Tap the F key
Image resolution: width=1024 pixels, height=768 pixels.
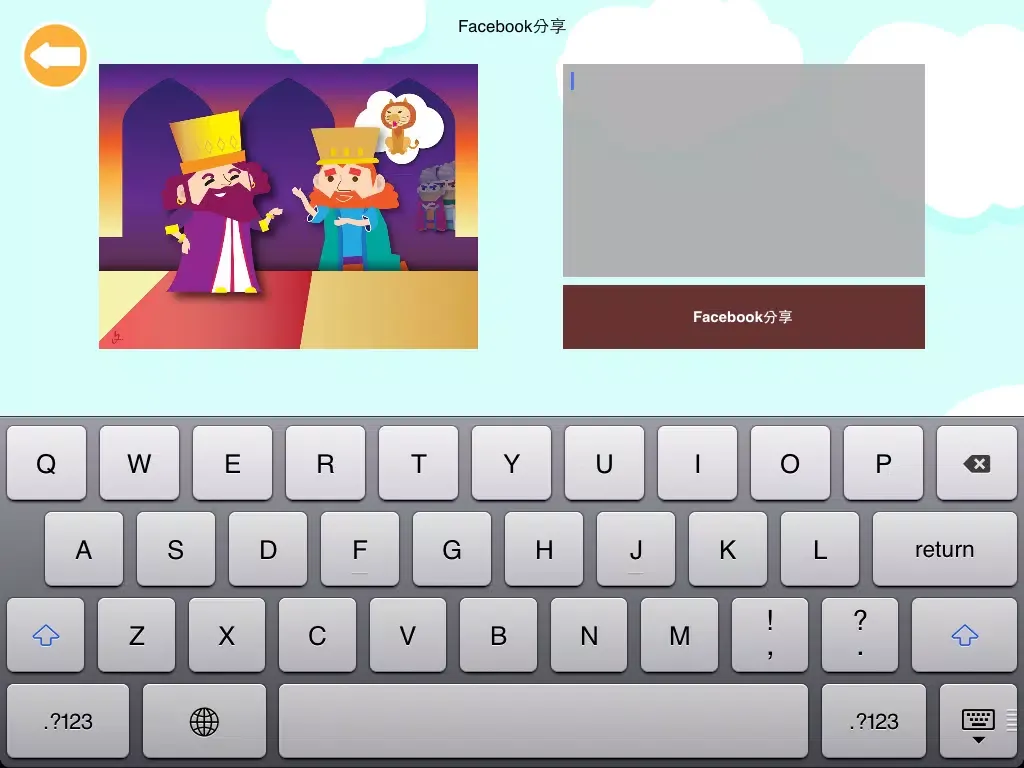coord(360,549)
